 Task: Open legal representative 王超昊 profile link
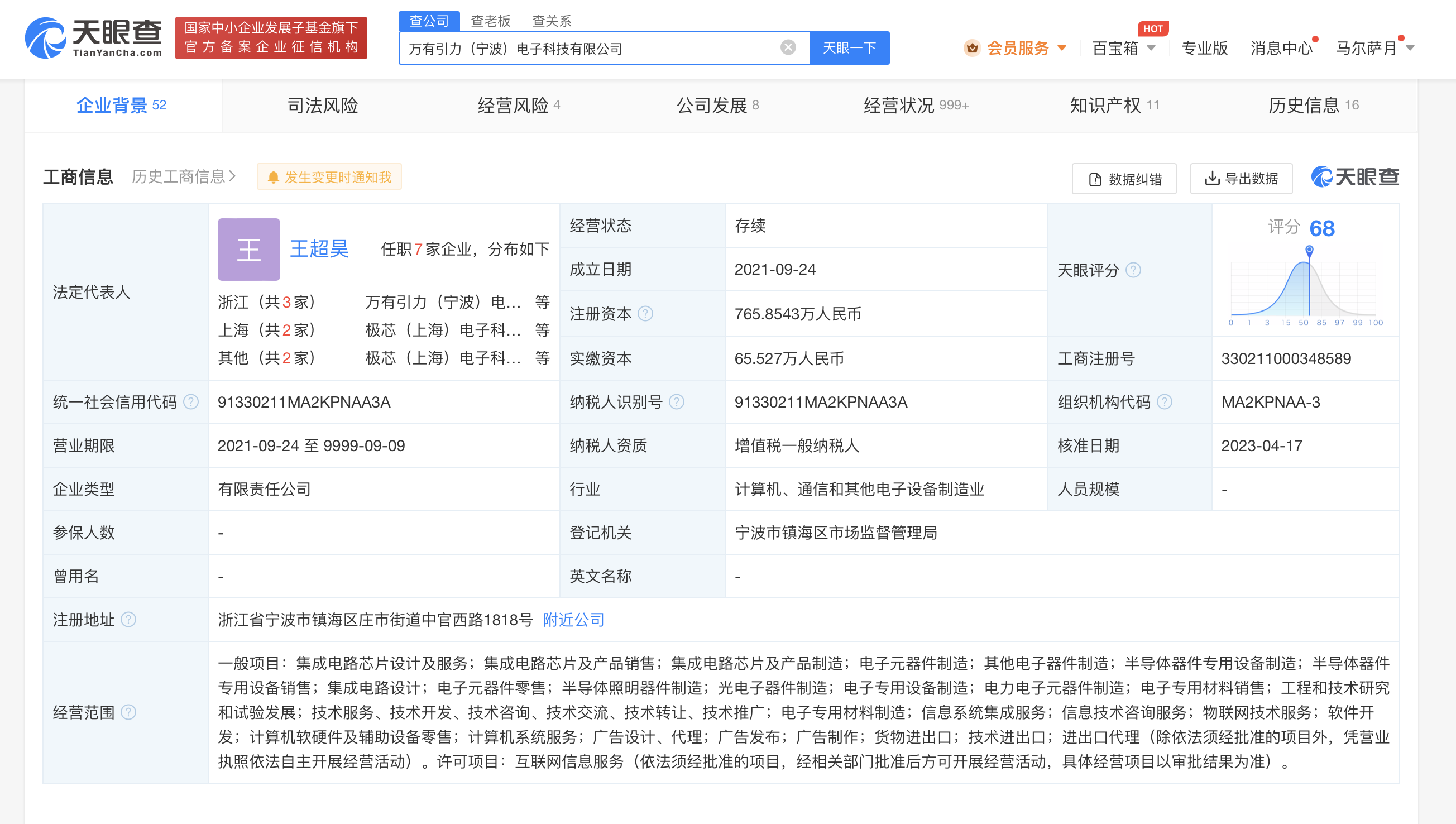click(x=319, y=249)
